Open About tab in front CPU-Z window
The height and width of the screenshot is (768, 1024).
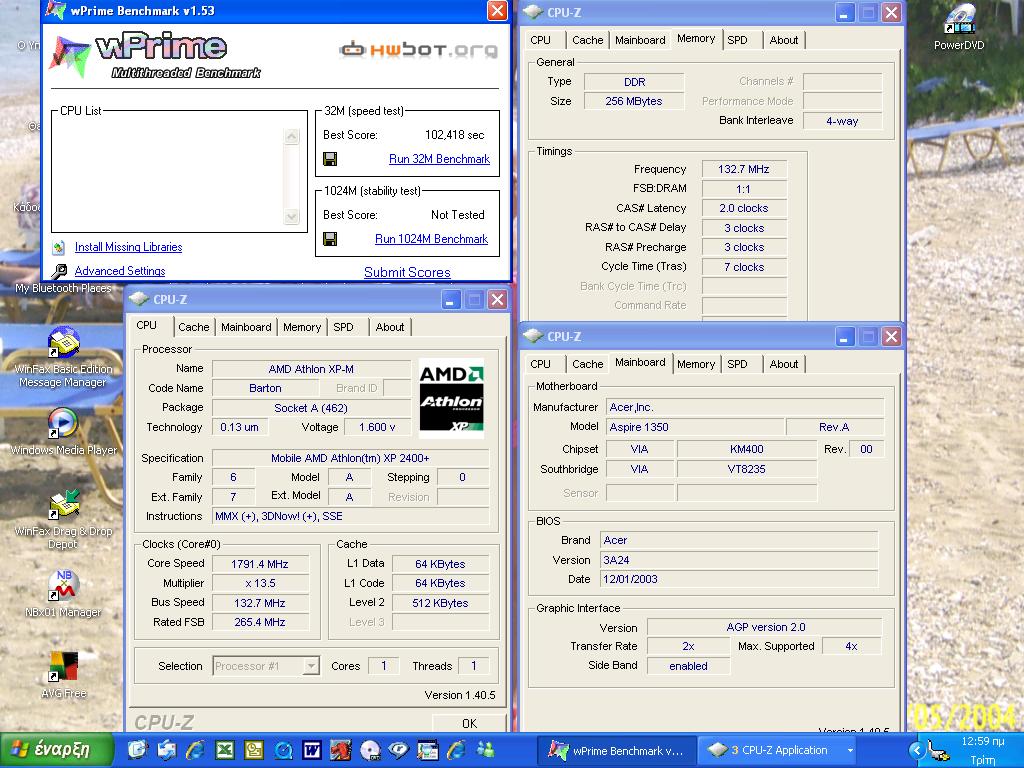pyautogui.click(x=390, y=327)
